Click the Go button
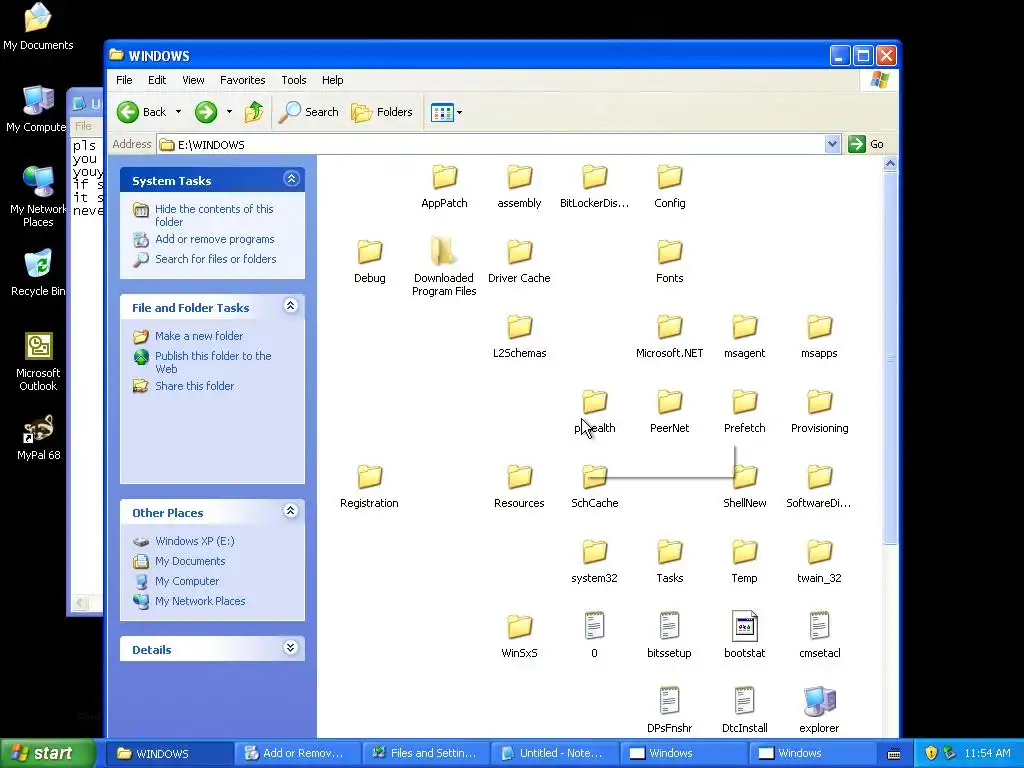 867,144
